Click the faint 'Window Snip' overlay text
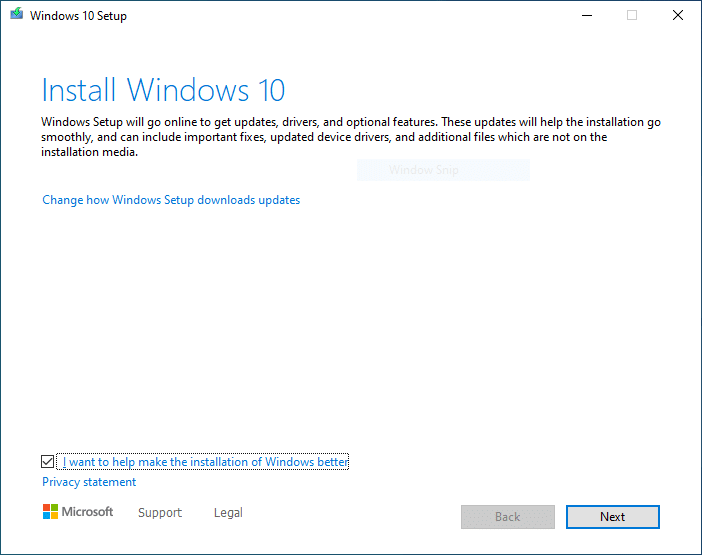Image resolution: width=702 pixels, height=555 pixels. point(424,170)
